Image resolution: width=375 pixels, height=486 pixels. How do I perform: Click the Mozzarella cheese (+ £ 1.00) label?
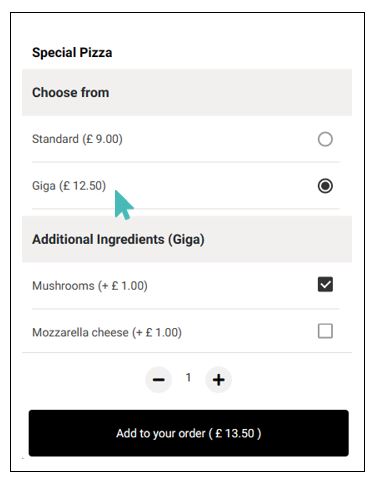(107, 332)
